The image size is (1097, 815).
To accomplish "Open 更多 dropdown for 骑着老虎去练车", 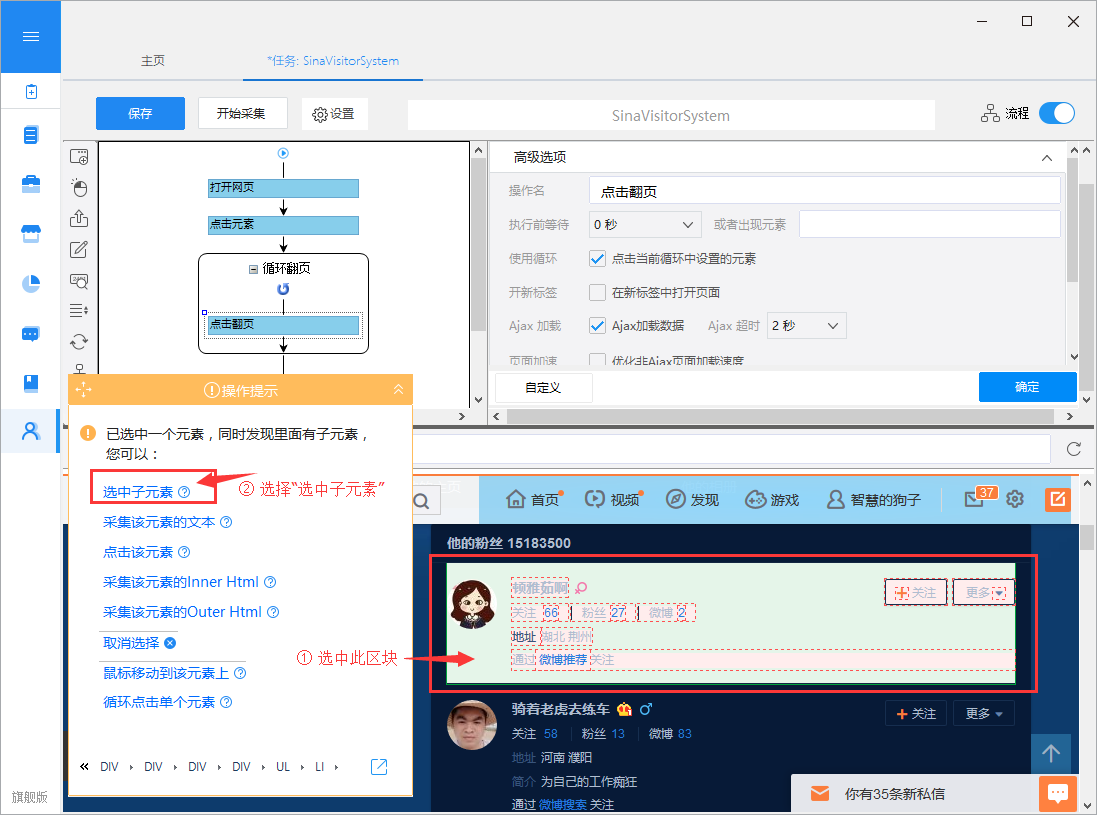I will (984, 714).
